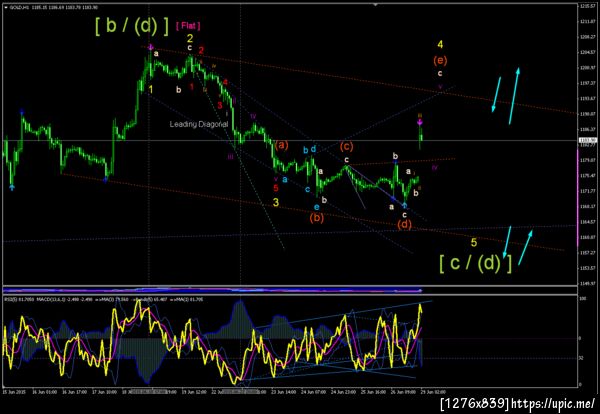Select the yellow wave '1' label
Viewport: 600px width, 414px height.
151,89
